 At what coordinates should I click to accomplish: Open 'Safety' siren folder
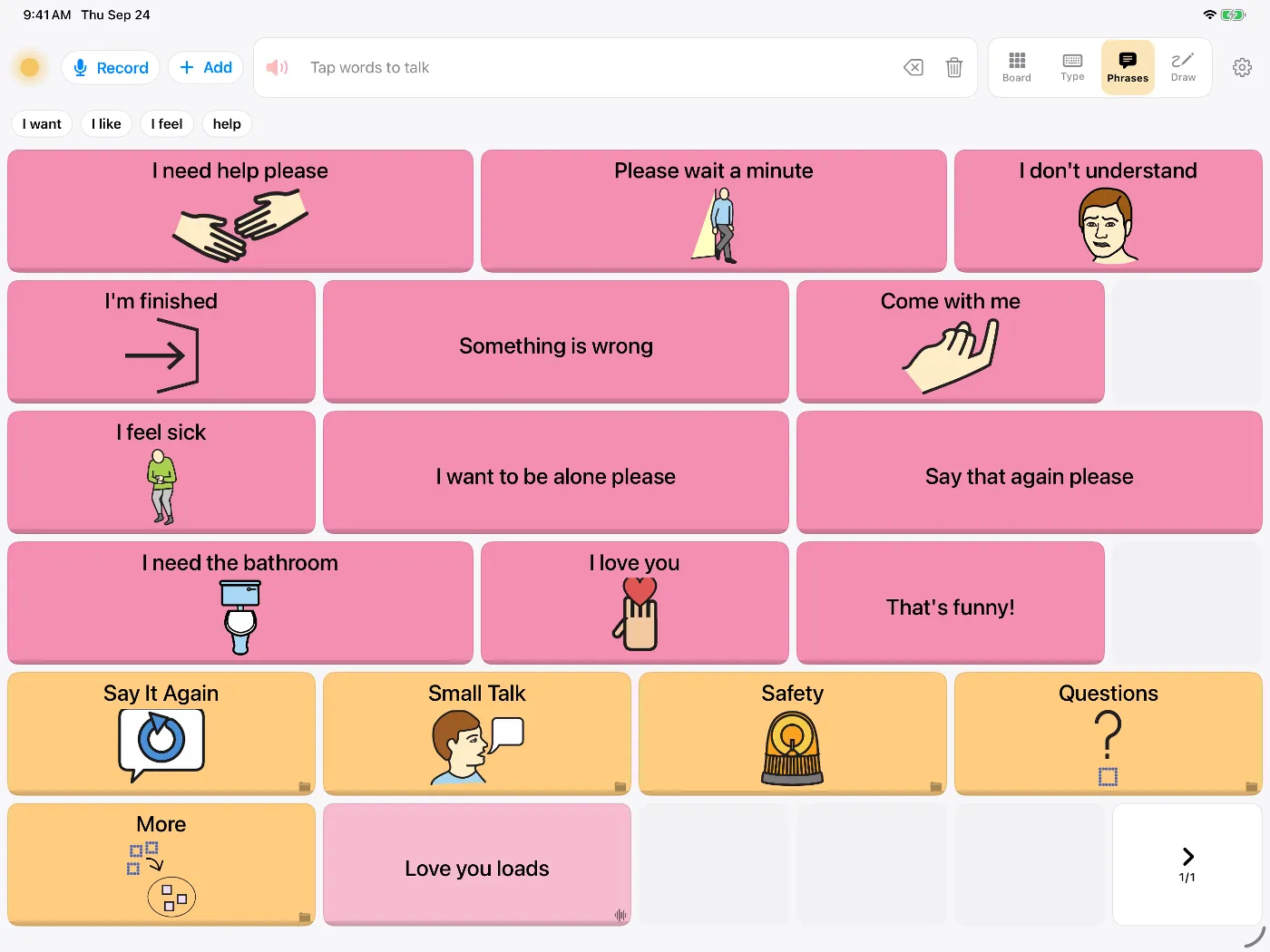pyautogui.click(x=793, y=733)
